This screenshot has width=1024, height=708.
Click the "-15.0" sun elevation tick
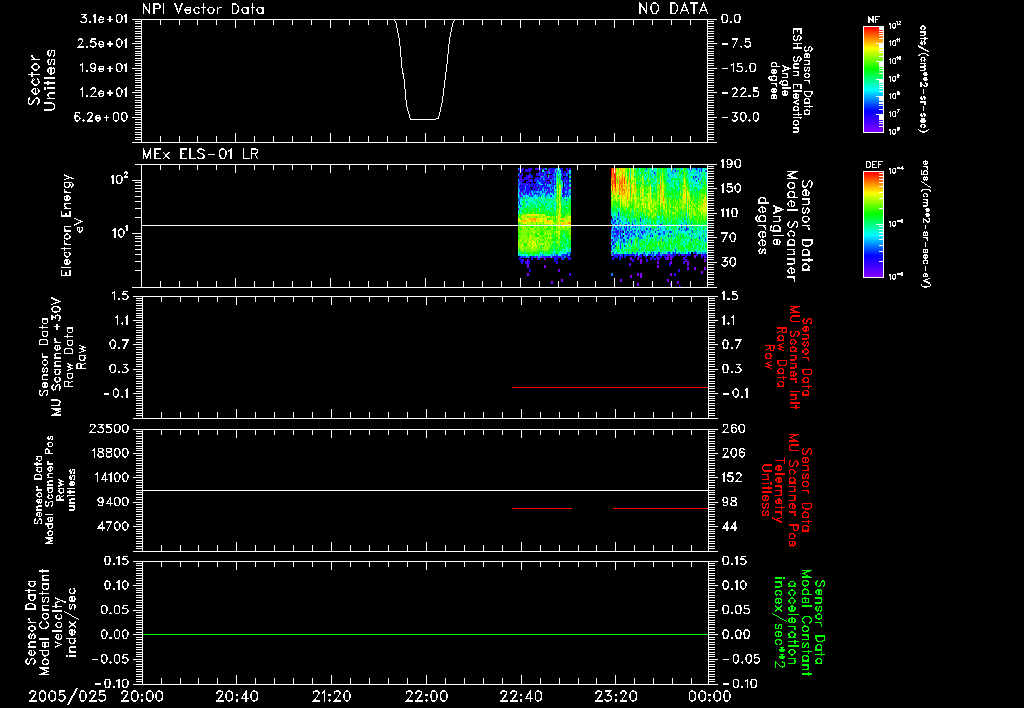point(739,68)
